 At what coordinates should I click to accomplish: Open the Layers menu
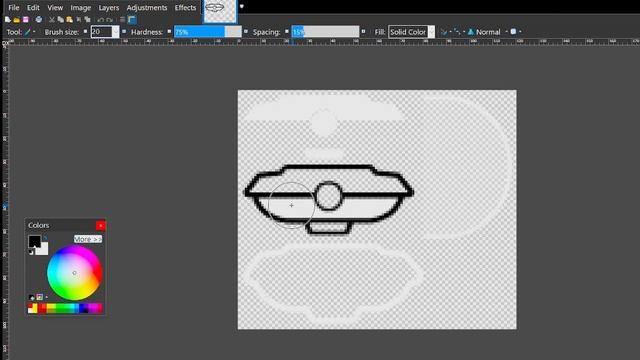(x=109, y=7)
